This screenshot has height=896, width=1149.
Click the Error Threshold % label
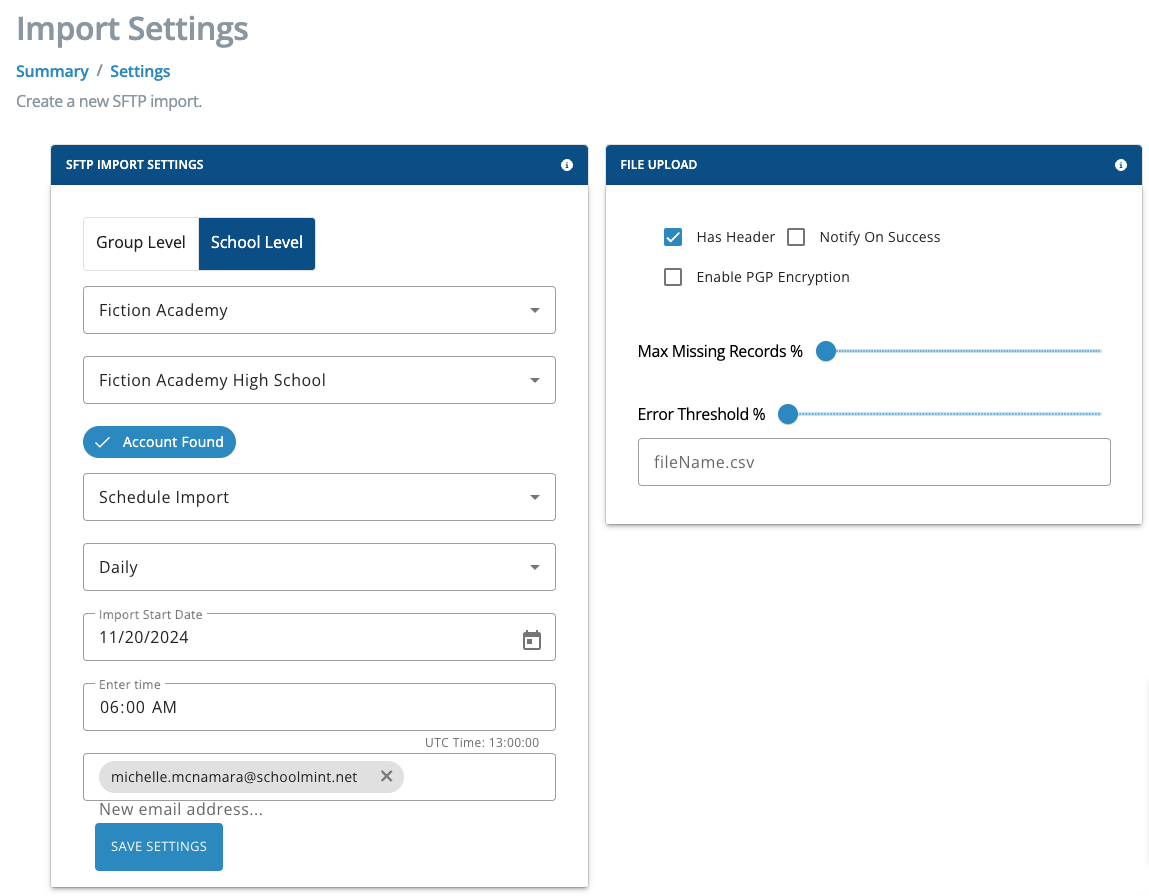[701, 415]
